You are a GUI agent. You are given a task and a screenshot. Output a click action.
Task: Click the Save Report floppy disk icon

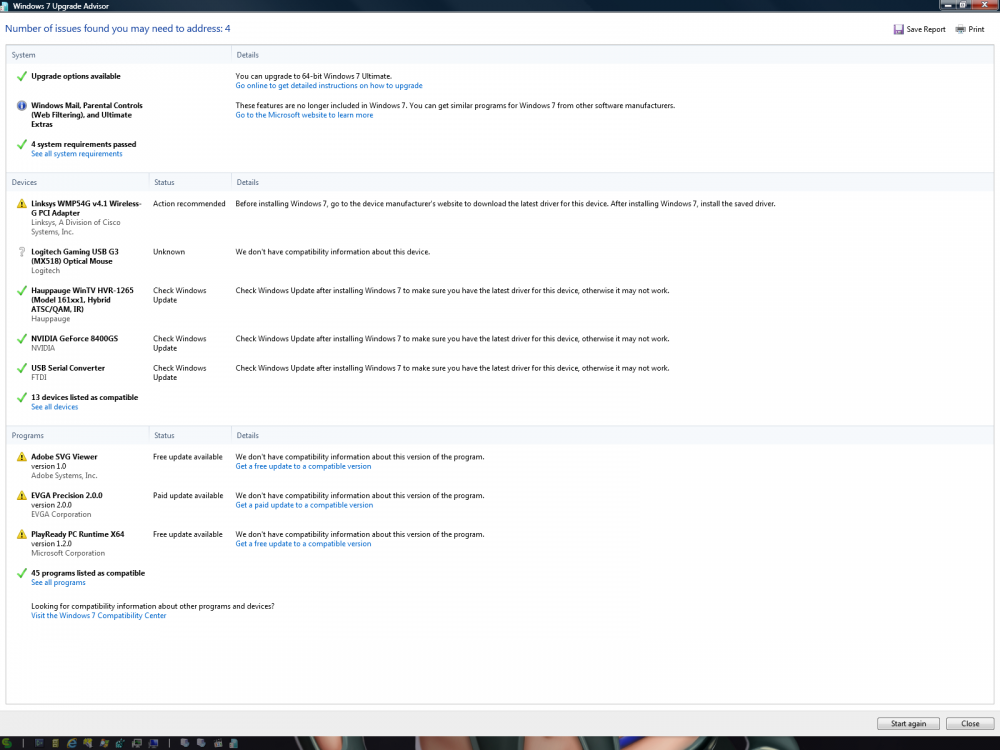pos(898,30)
